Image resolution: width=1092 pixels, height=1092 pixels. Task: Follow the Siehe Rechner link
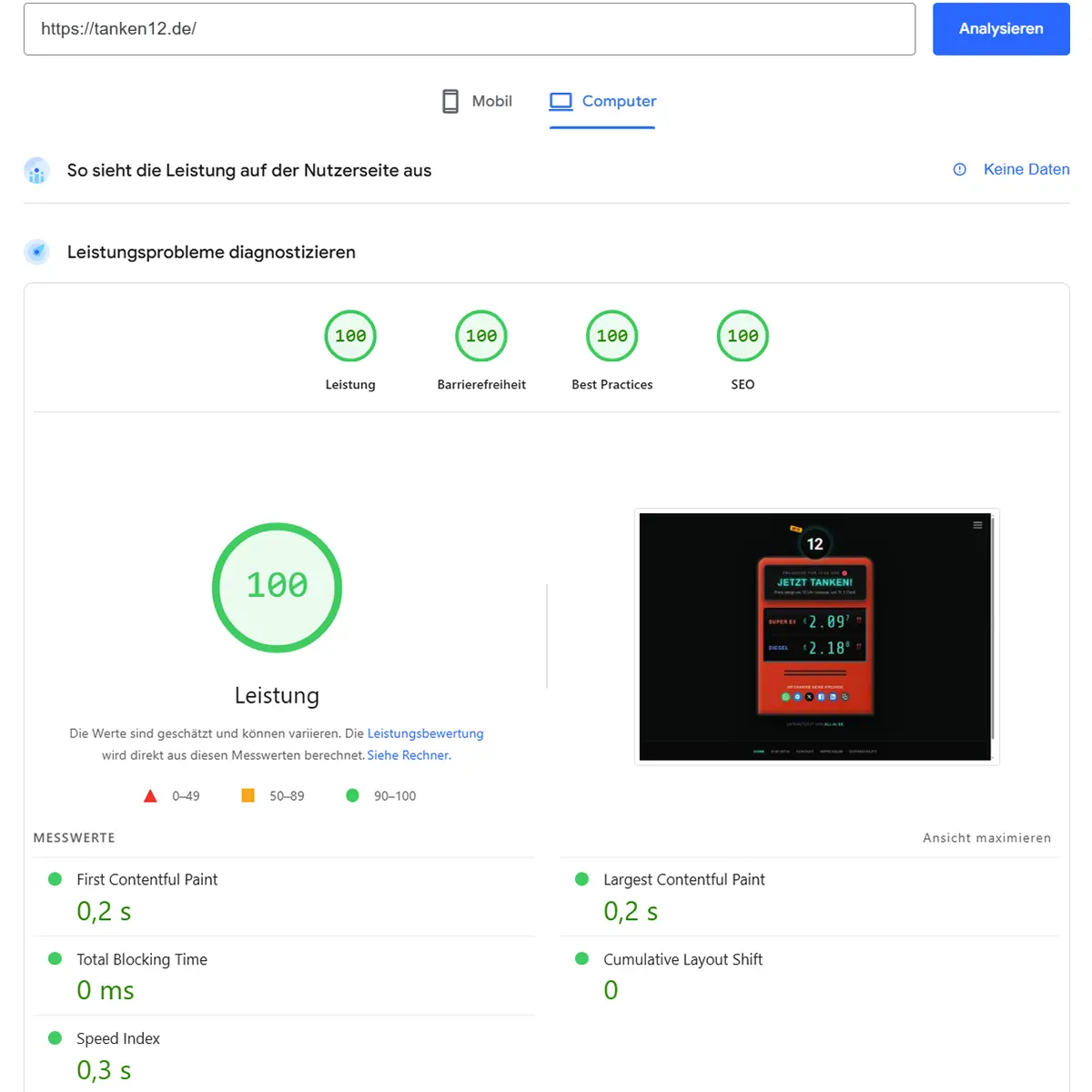(409, 755)
